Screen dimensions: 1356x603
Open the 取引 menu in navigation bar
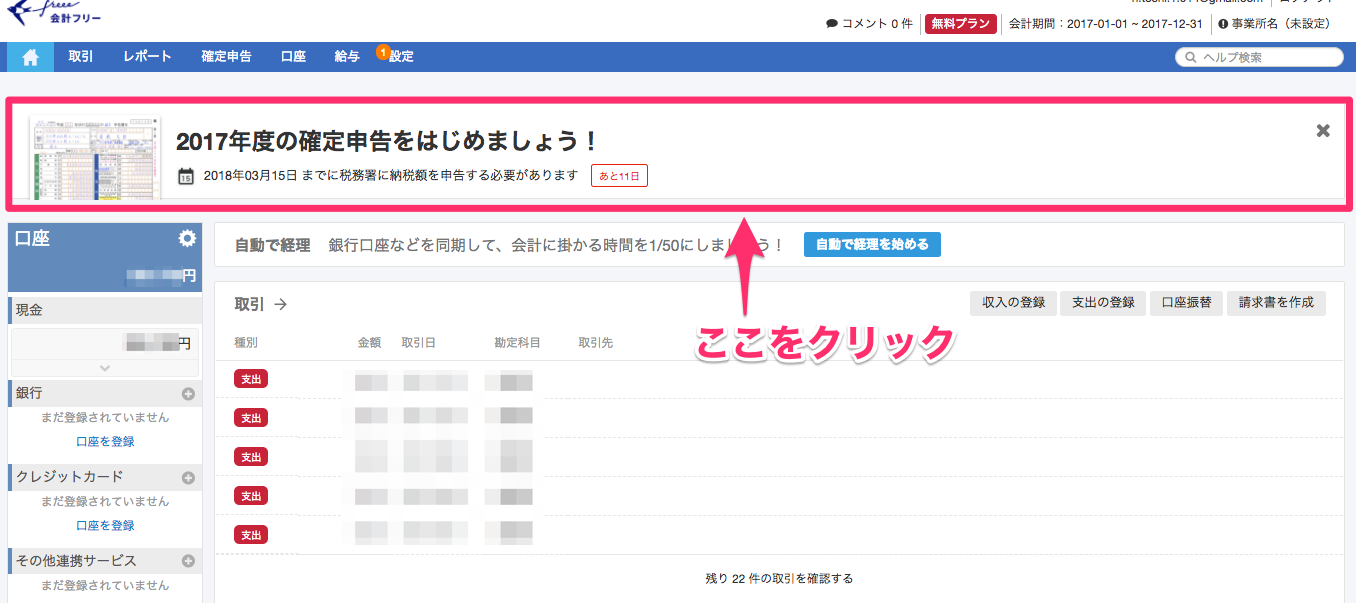(x=81, y=57)
